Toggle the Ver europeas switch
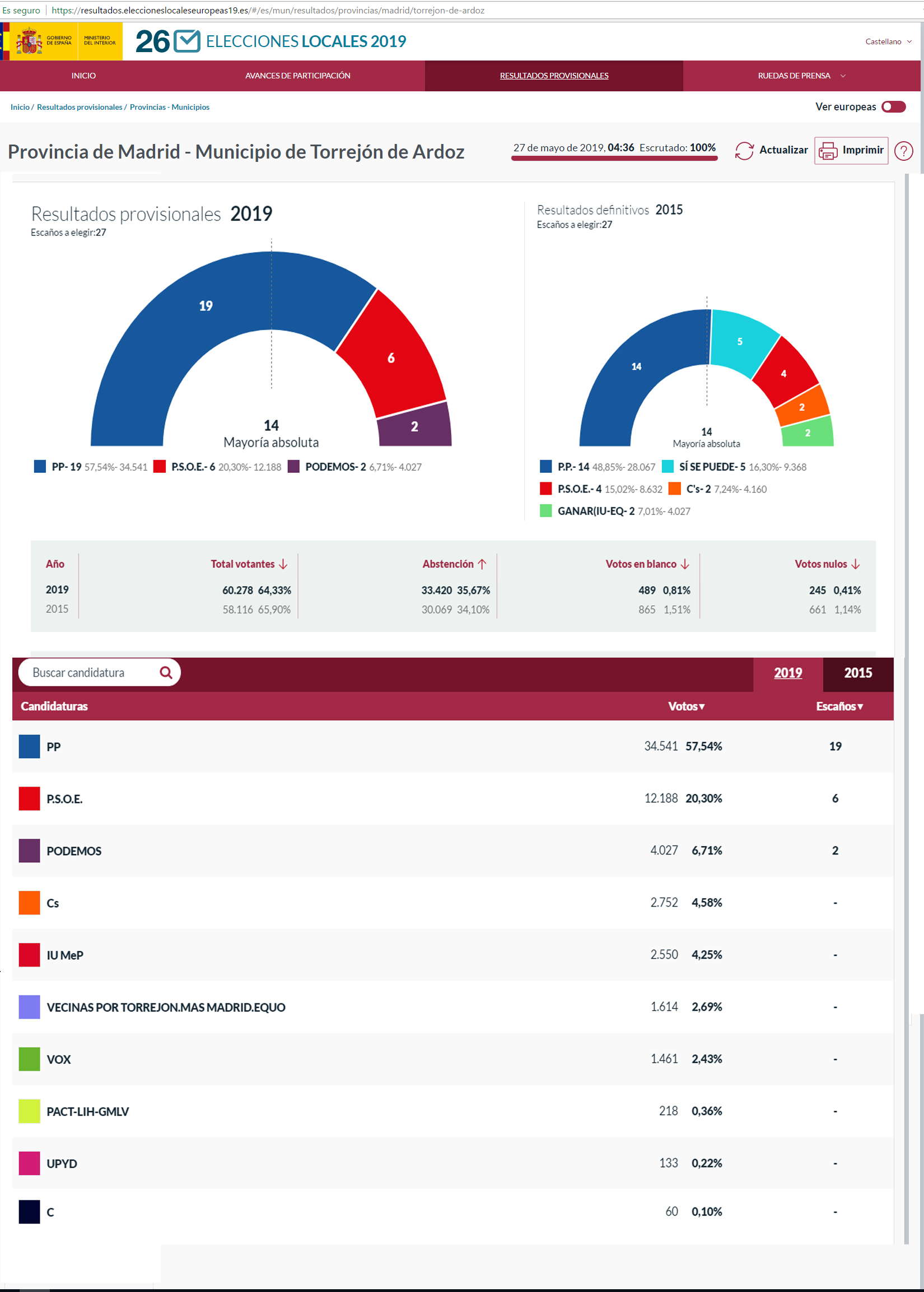The height and width of the screenshot is (1292, 924). (893, 107)
